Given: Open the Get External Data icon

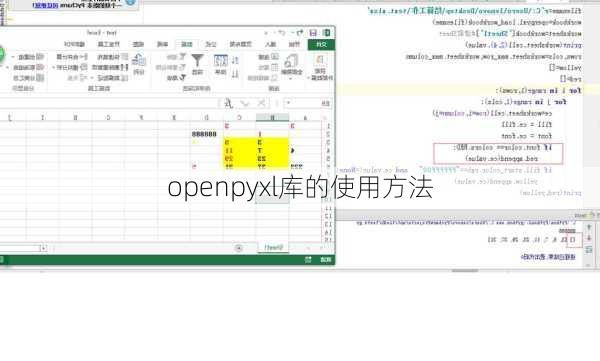Looking at the screenshot, I should pos(320,59).
